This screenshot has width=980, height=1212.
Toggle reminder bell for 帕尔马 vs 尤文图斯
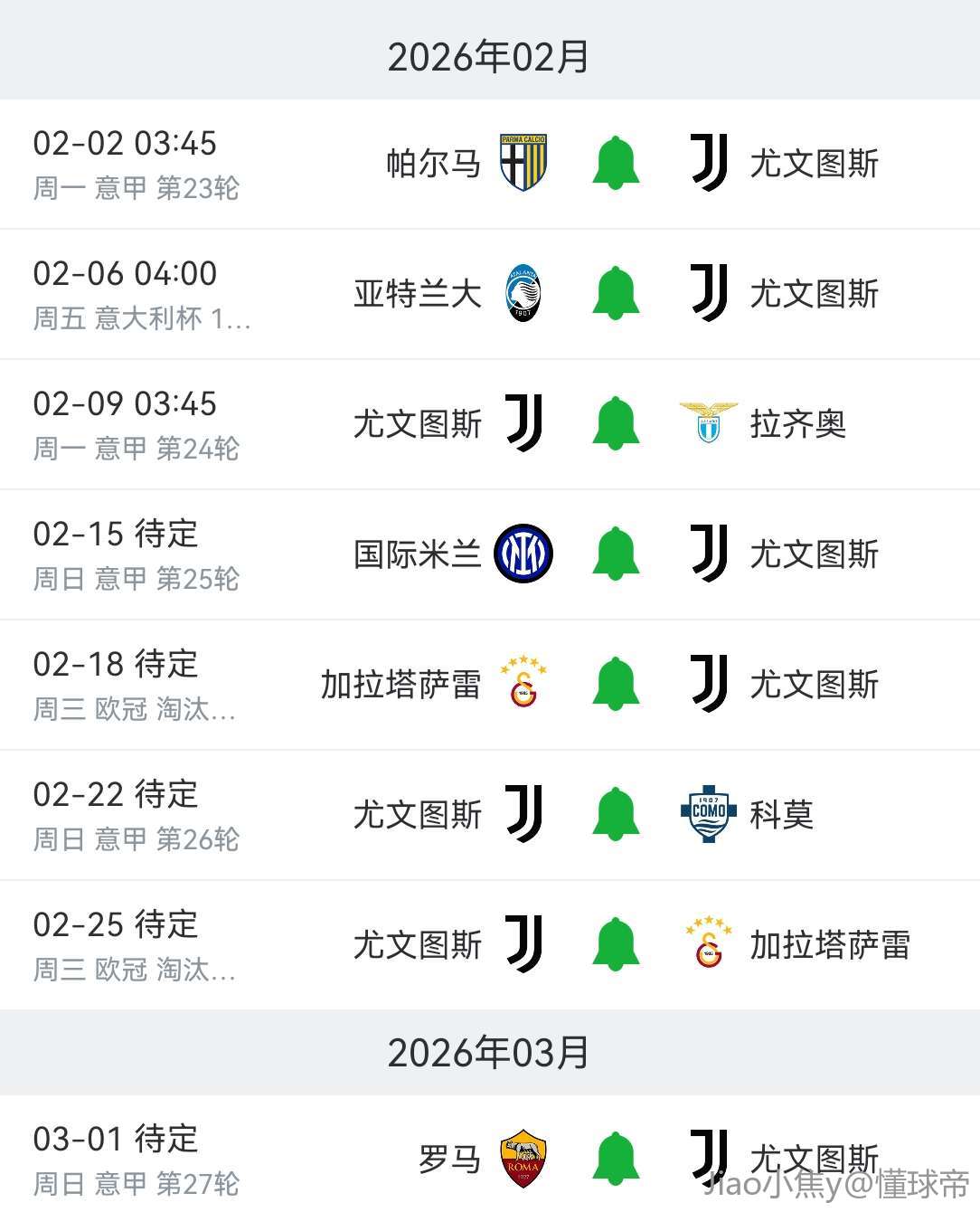(616, 163)
